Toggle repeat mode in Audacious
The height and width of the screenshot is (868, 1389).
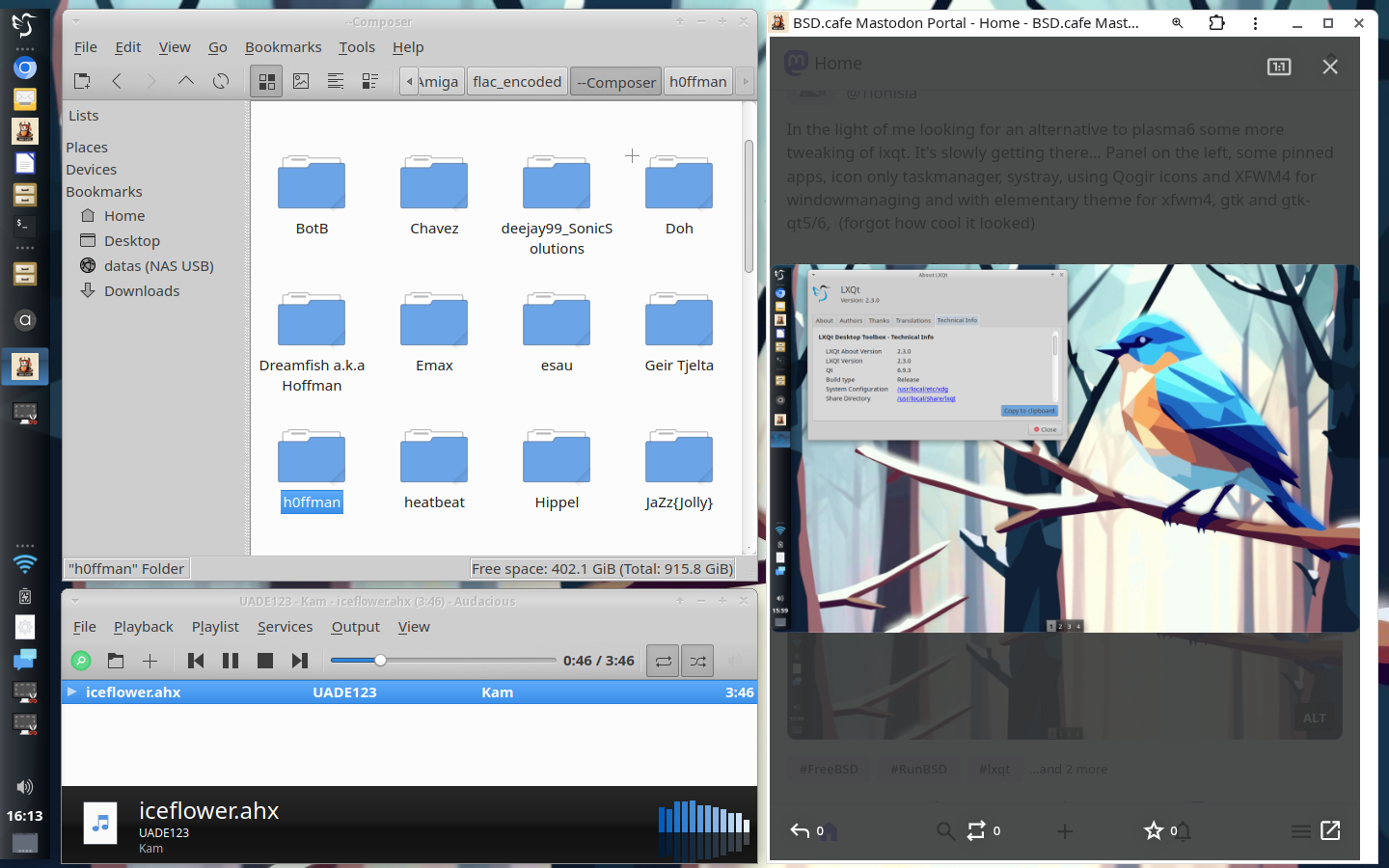(663, 661)
